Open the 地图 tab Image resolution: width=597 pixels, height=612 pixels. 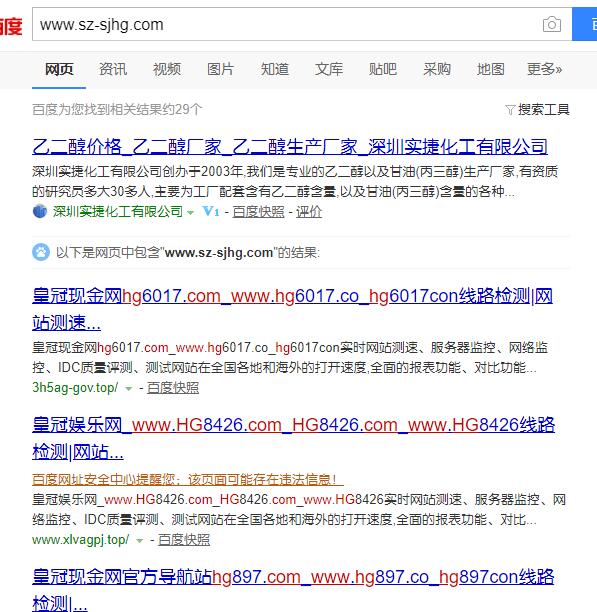tap(490, 69)
